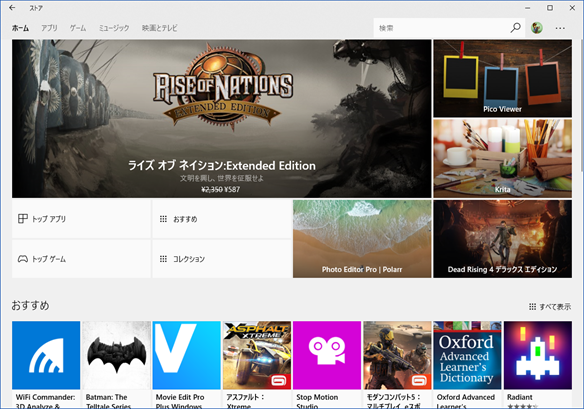Click the search magnifier icon

pyautogui.click(x=515, y=28)
